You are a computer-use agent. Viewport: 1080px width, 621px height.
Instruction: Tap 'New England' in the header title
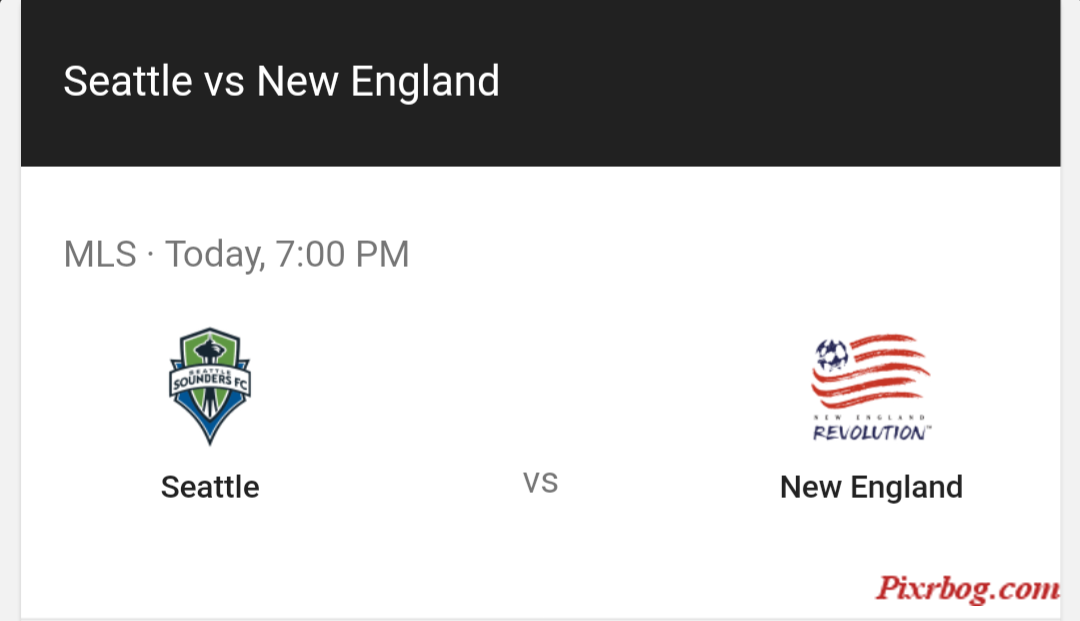377,81
